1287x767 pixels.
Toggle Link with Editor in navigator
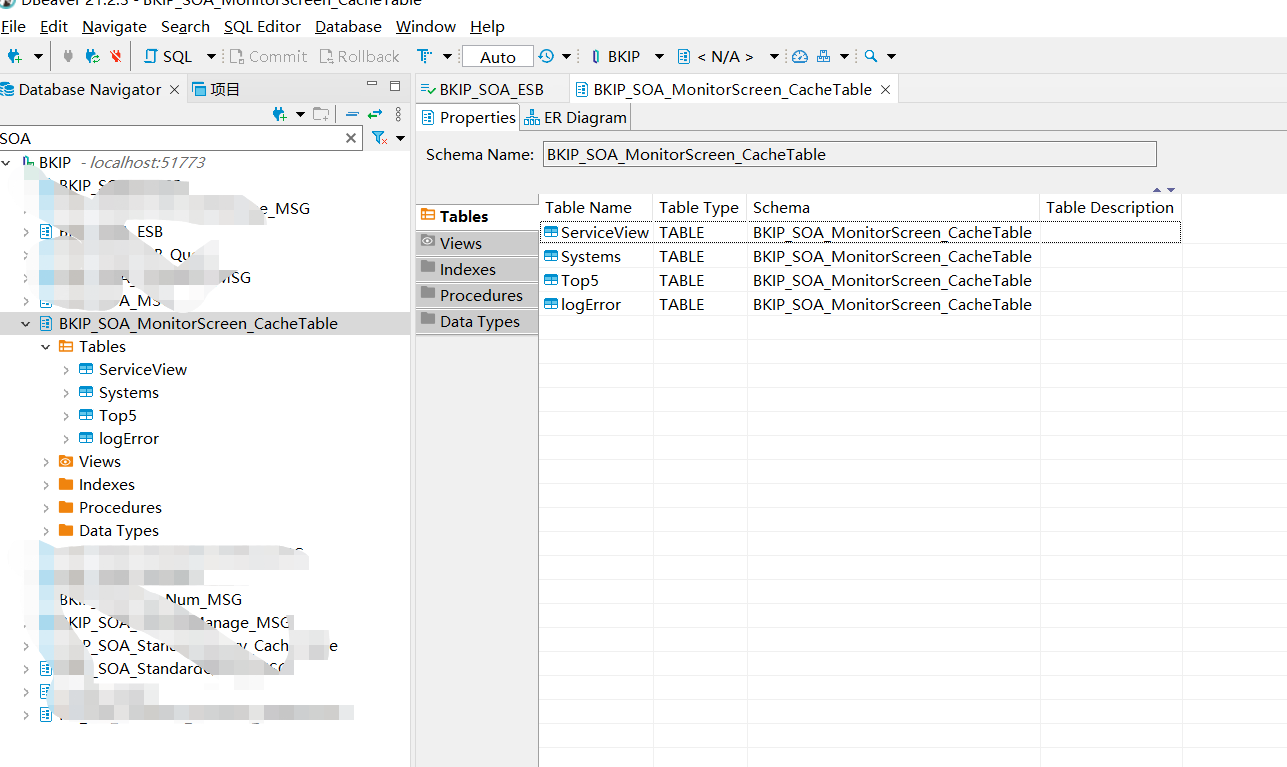tap(375, 115)
